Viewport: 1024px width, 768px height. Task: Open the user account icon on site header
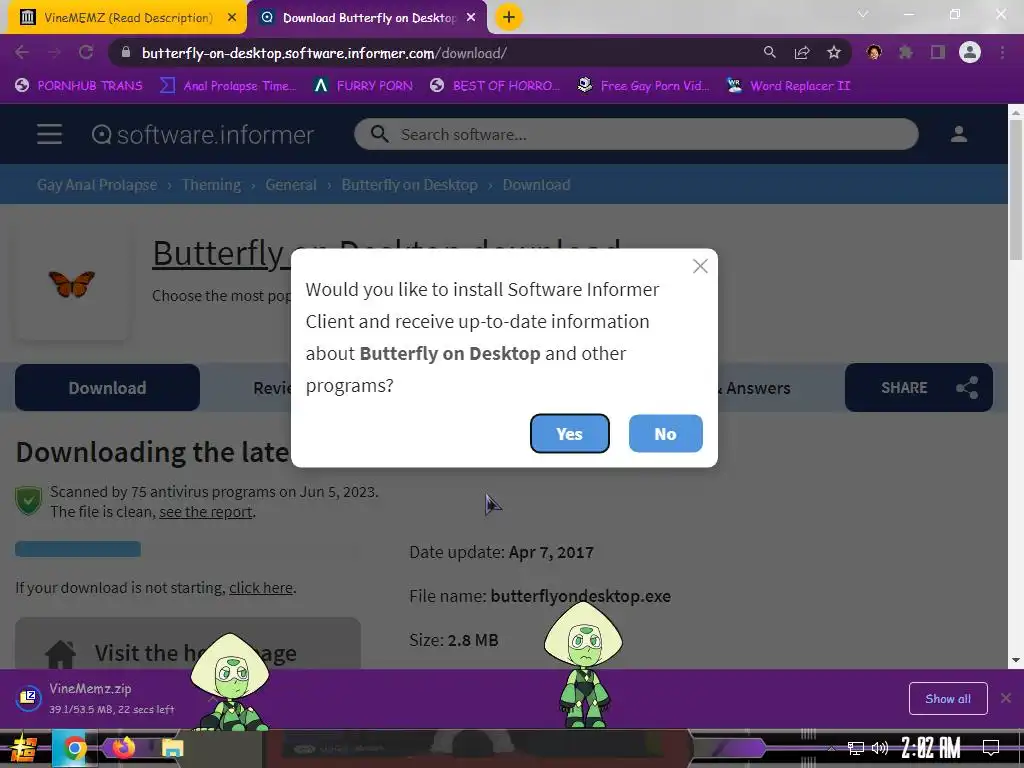pyautogui.click(x=959, y=134)
